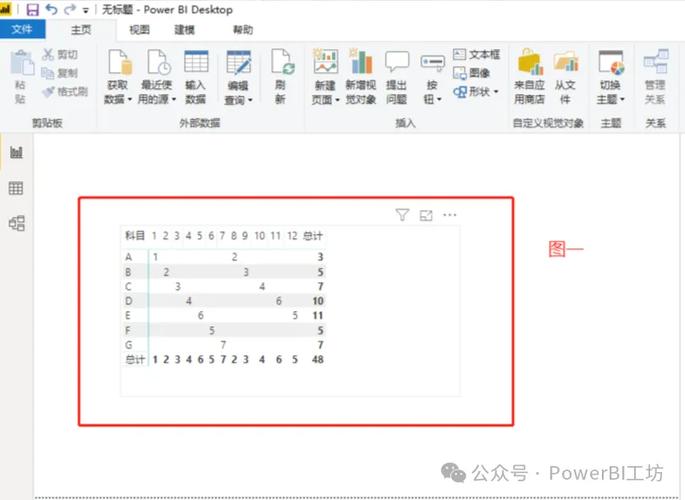Click the 新建页面 new page icon
The width and height of the screenshot is (685, 500).
[325, 62]
